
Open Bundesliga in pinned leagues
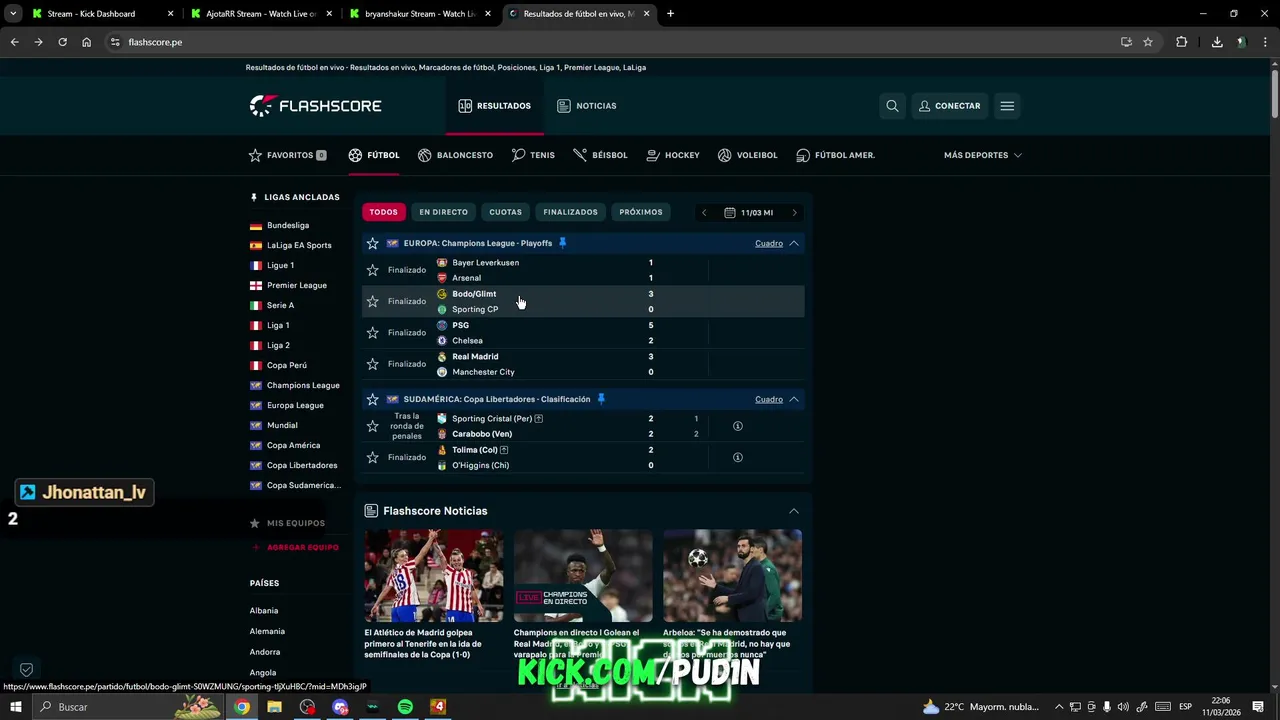click(288, 225)
